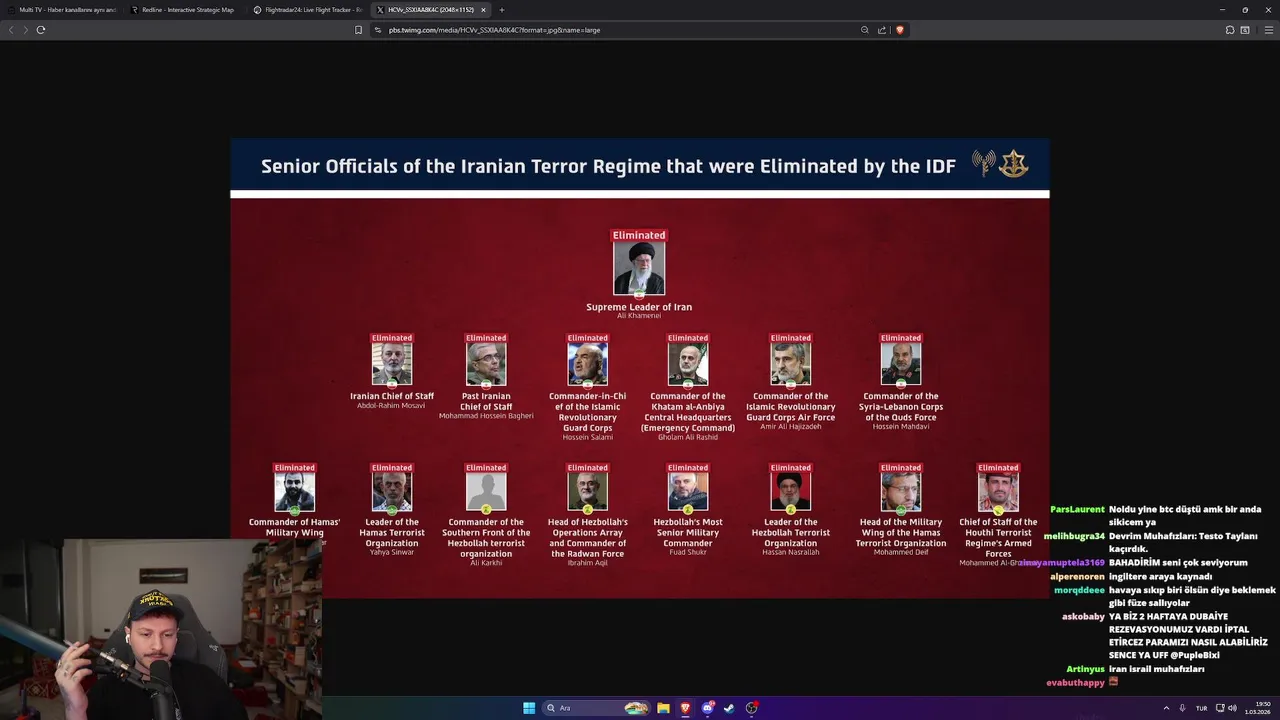Open Discord from the taskbar
1280x720 pixels.
[708, 708]
